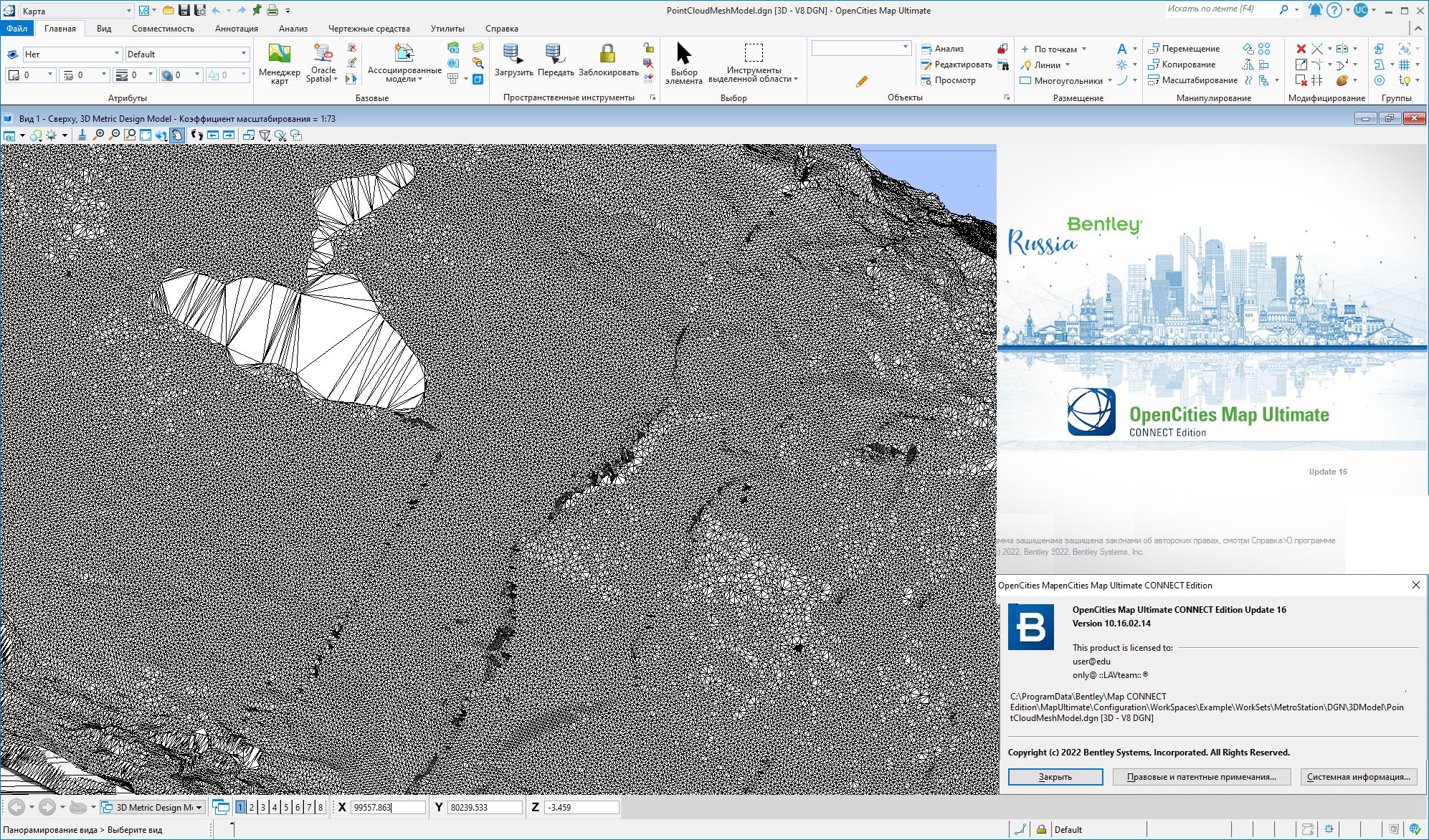This screenshot has width=1429, height=840.
Task: Toggle view 2 button in view group bar
Action: pyautogui.click(x=252, y=807)
